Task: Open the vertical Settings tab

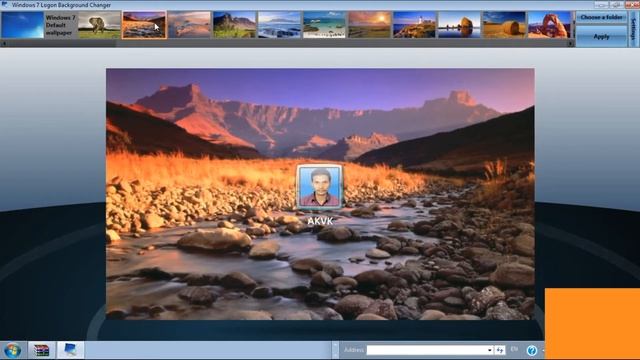Action: pos(634,29)
